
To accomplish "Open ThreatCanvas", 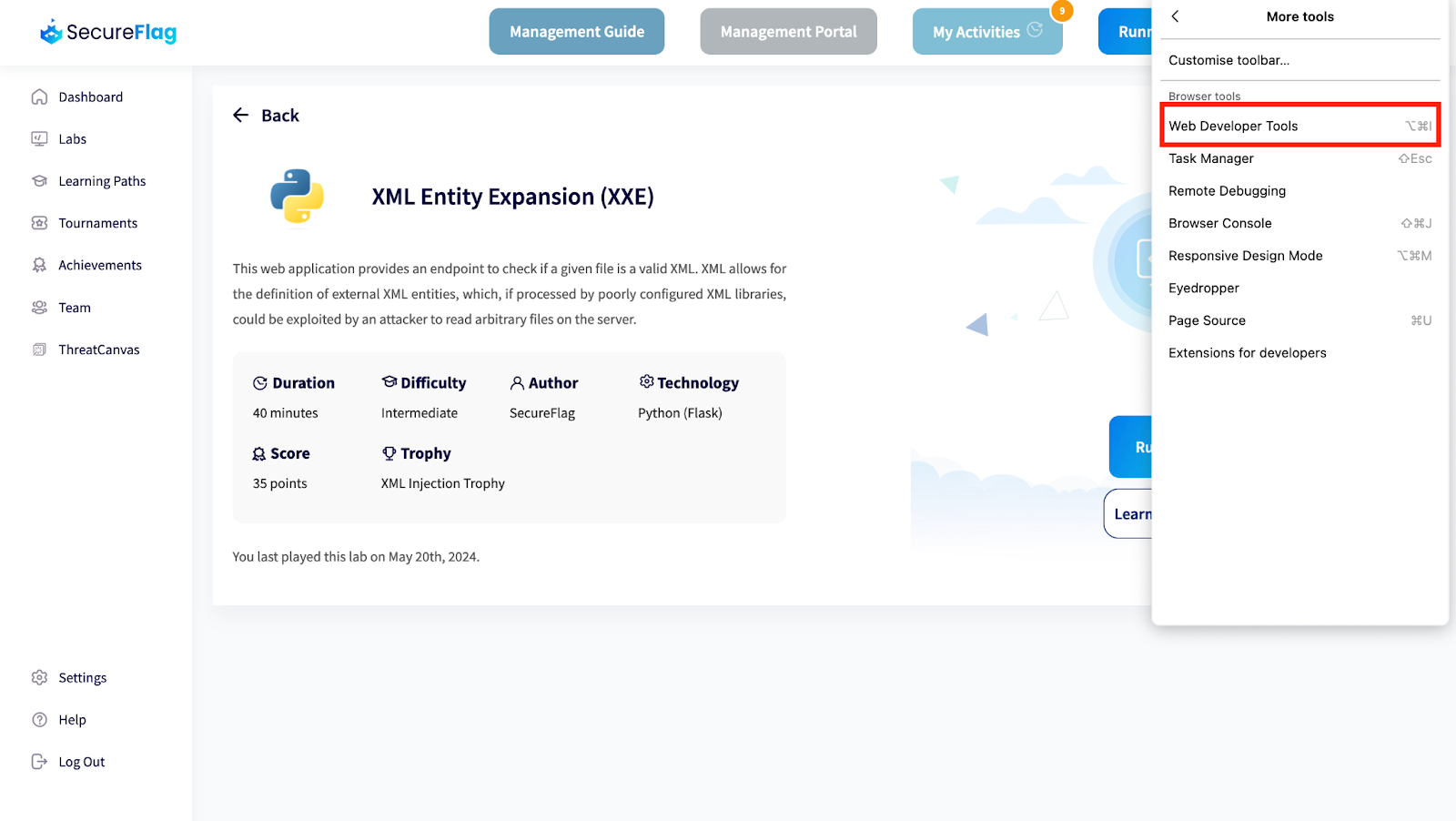I will pyautogui.click(x=99, y=350).
